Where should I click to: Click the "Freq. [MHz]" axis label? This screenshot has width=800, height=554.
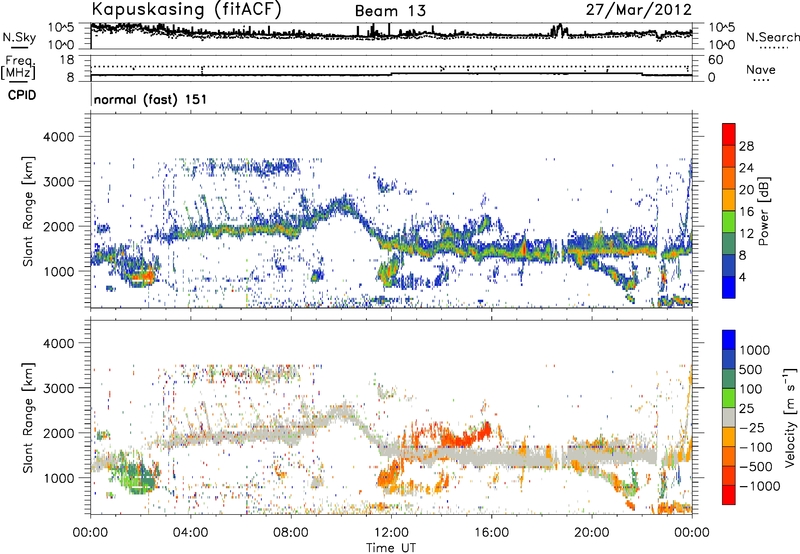click(18, 68)
